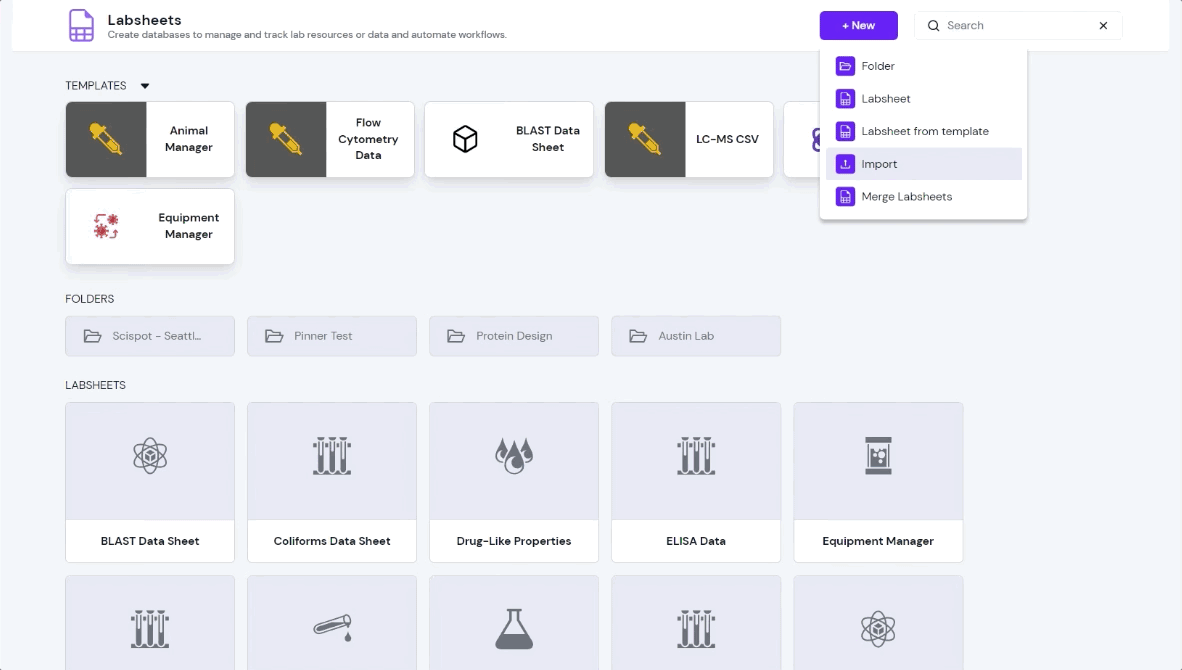Click the BLAST Data Sheet cube icon

click(x=465, y=139)
